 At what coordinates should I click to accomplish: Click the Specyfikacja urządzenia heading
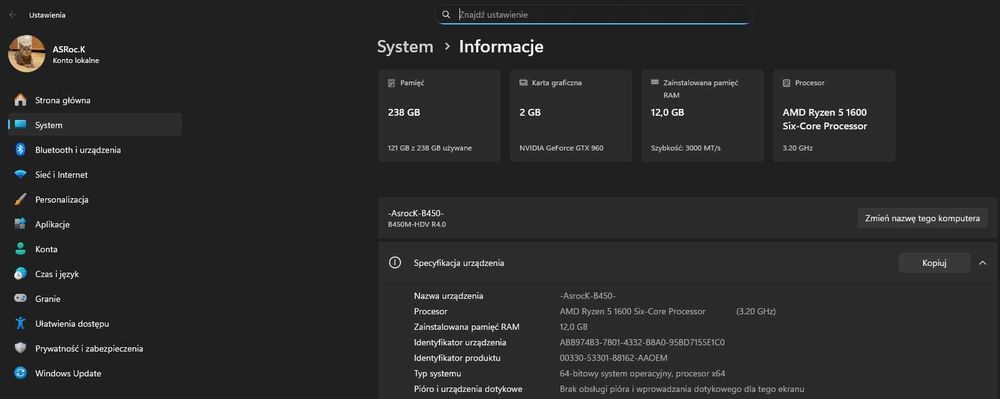[459, 263]
